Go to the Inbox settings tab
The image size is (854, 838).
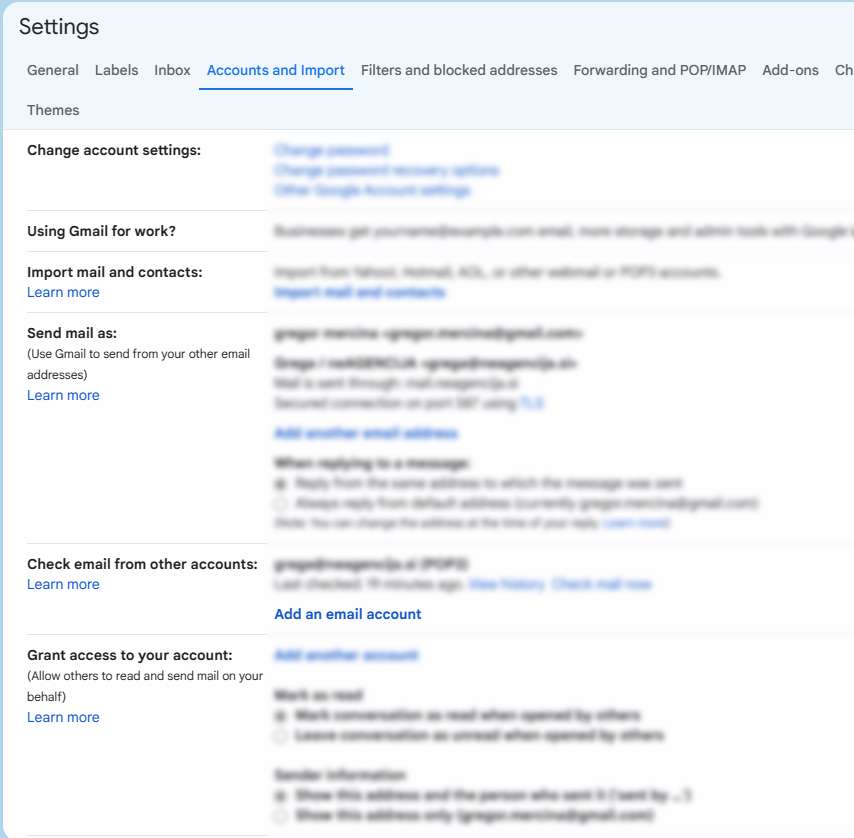172,70
